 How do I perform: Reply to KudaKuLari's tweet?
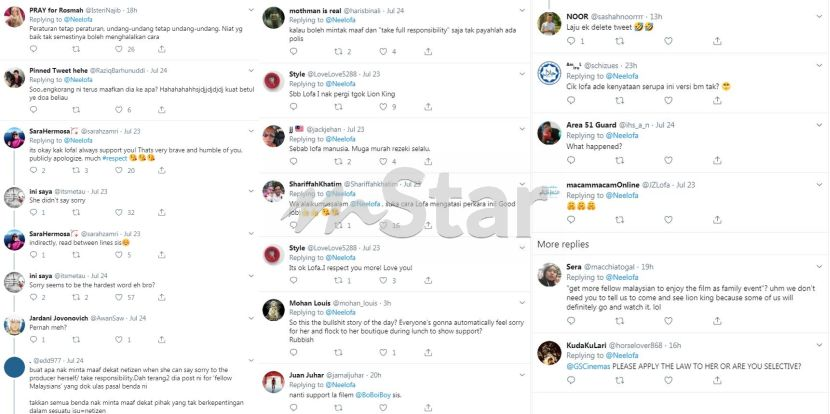tap(571, 380)
